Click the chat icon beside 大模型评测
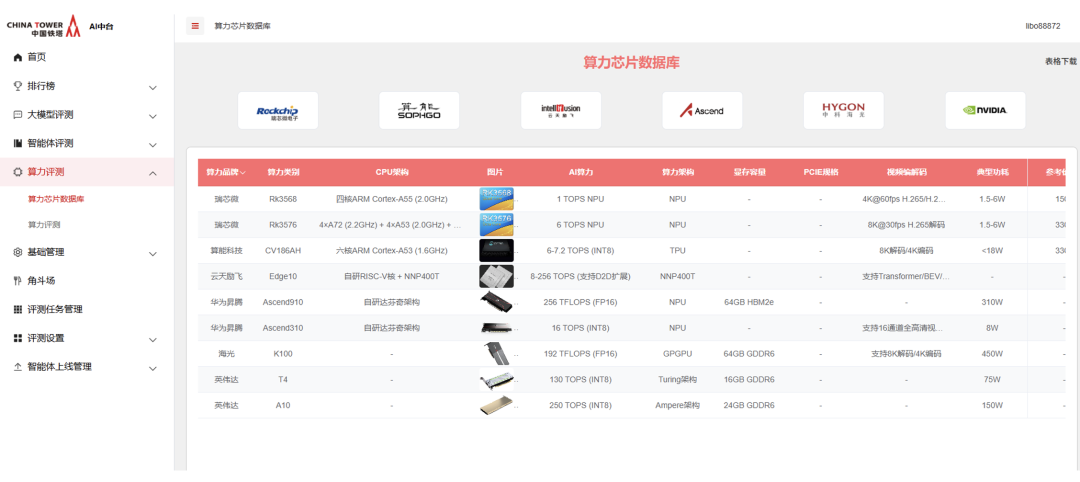This screenshot has height=482, width=1080. coord(18,115)
